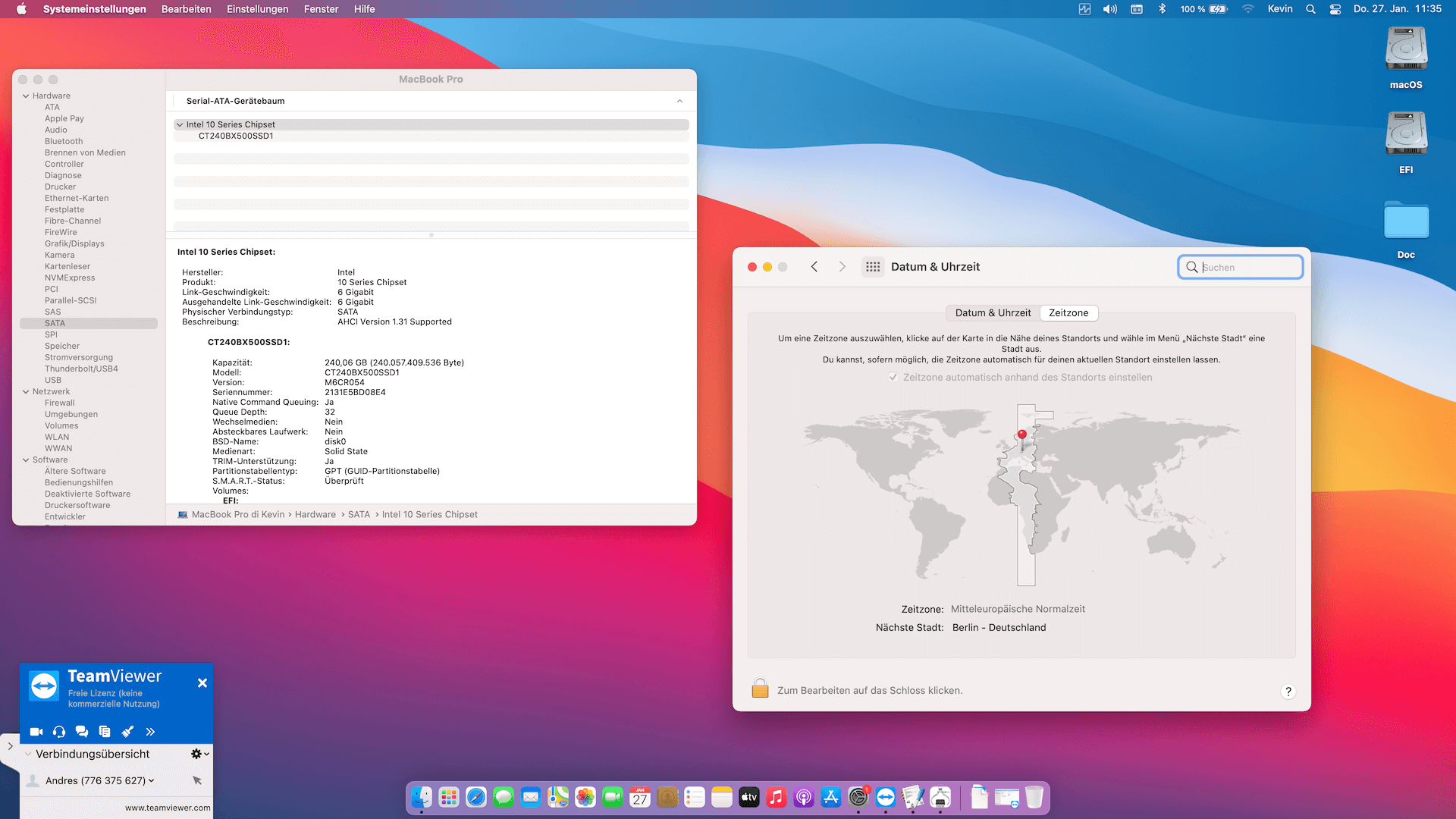Viewport: 1456px width, 819px height.
Task: Click the remote control cursor icon for Andres
Action: 197,780
